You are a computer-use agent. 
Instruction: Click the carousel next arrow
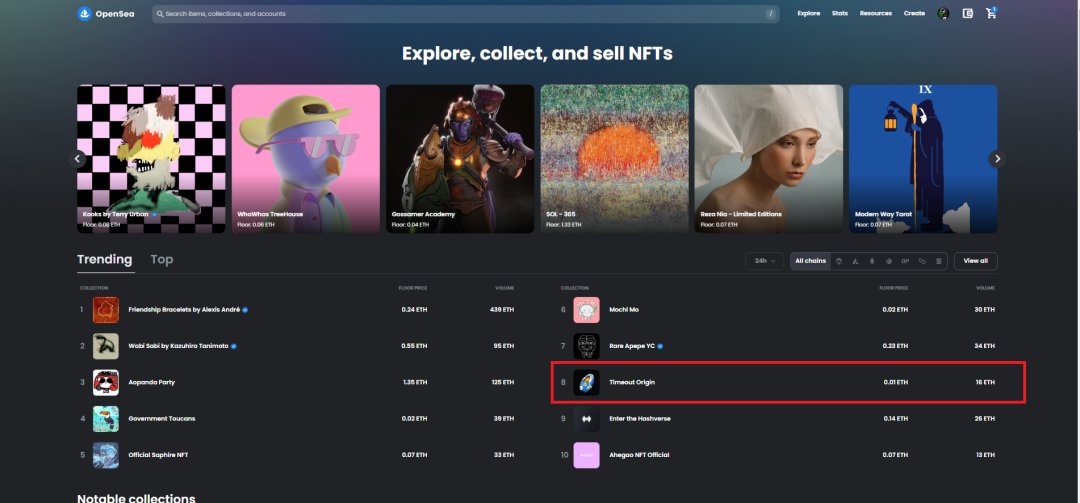(997, 159)
